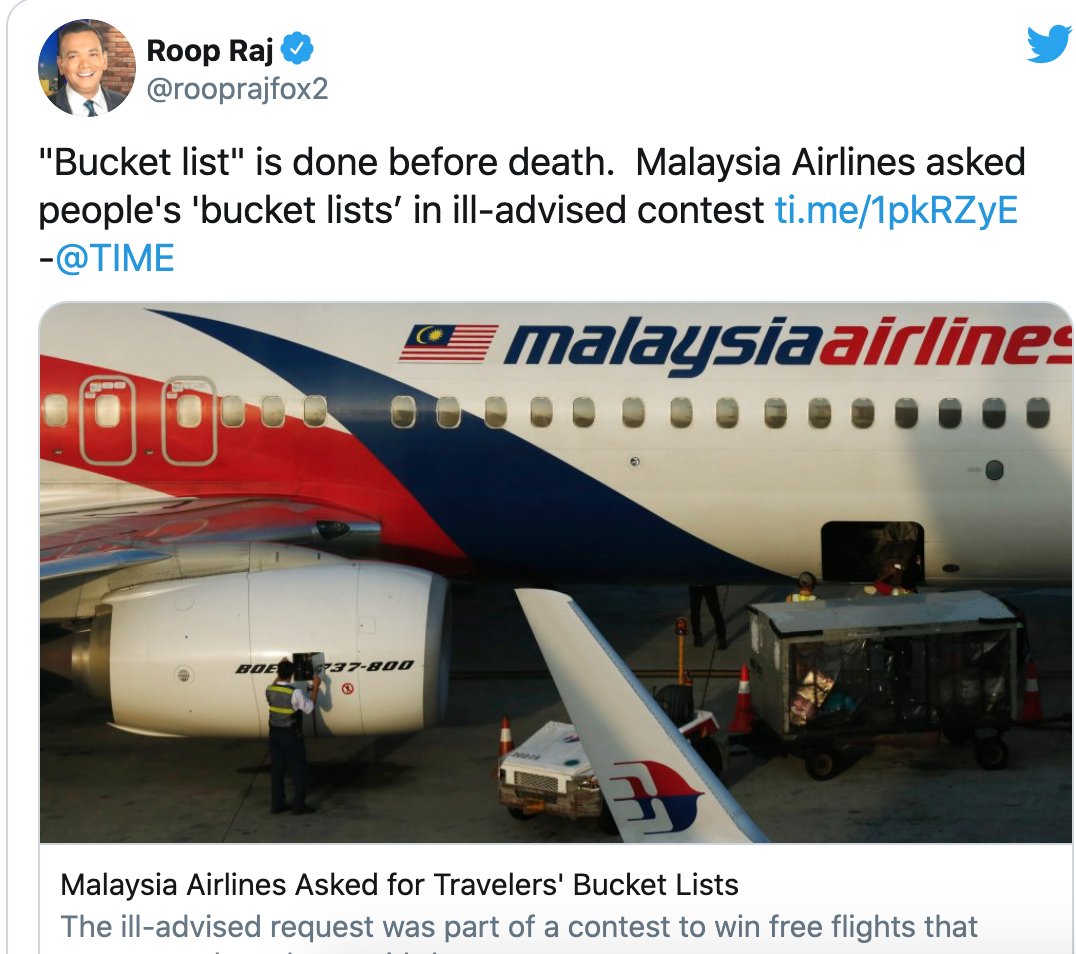
Task: Click the blue verified badge icon
Action: (x=297, y=49)
